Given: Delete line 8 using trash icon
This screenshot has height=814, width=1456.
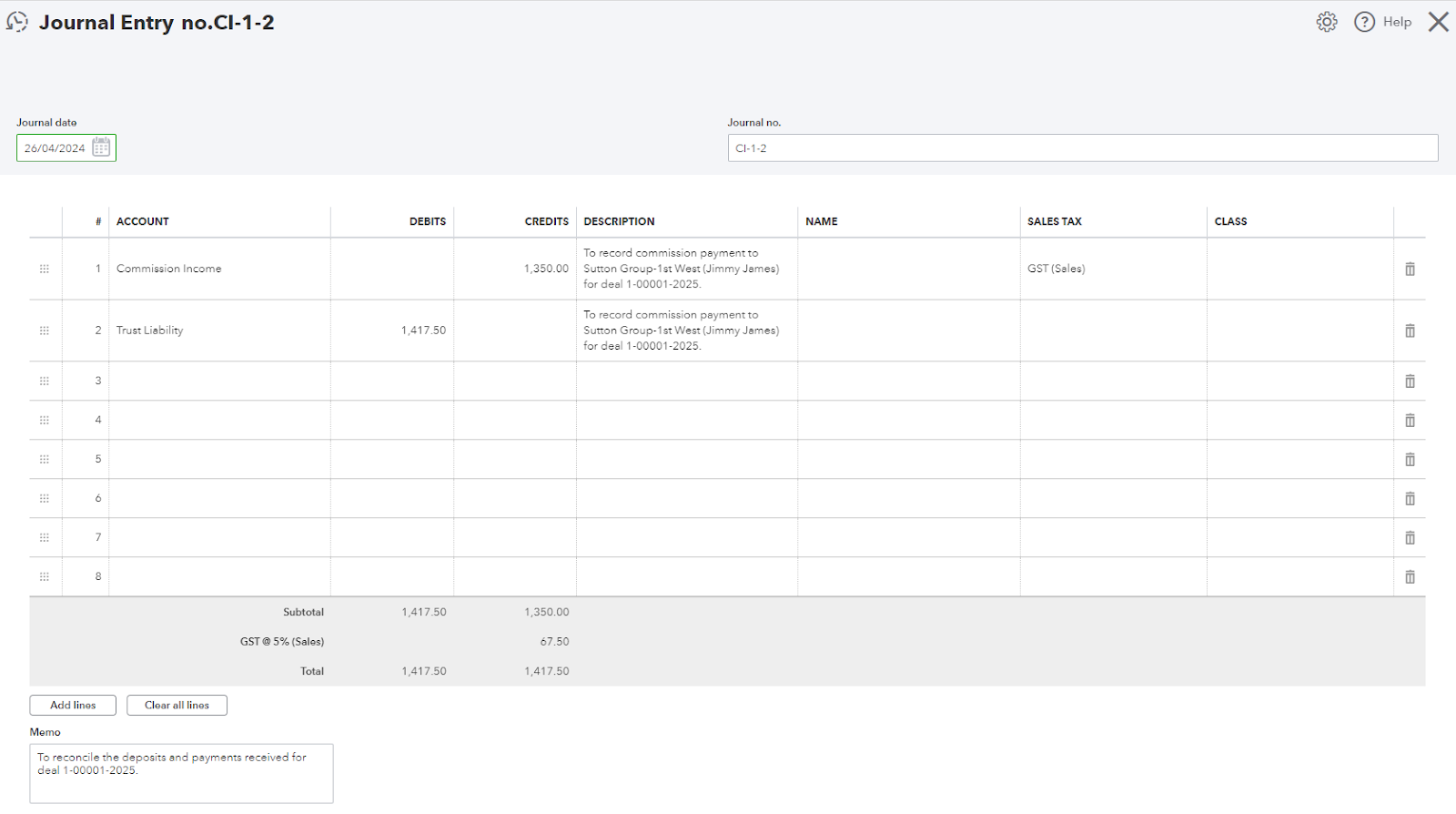Looking at the screenshot, I should 1410,576.
